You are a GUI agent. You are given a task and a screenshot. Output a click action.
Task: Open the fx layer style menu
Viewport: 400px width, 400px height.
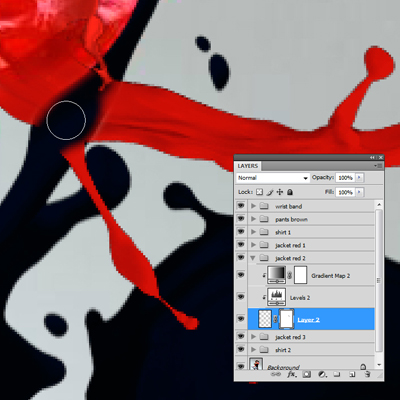click(x=292, y=374)
